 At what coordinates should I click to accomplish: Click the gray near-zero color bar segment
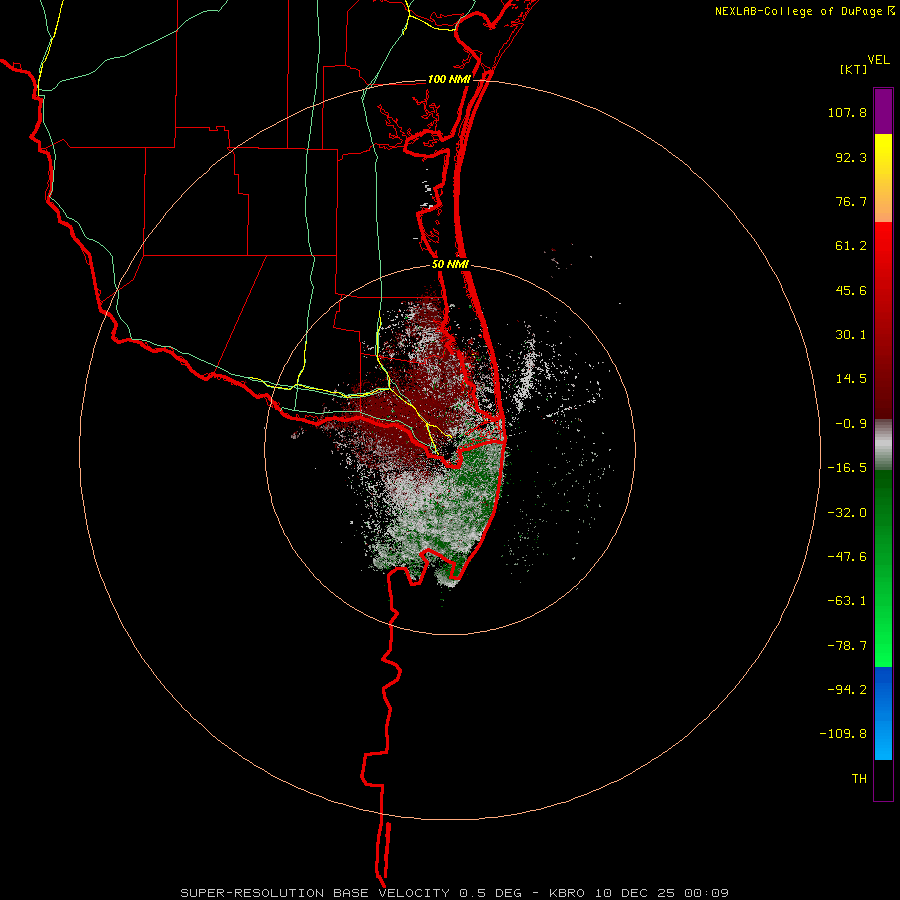point(883,445)
